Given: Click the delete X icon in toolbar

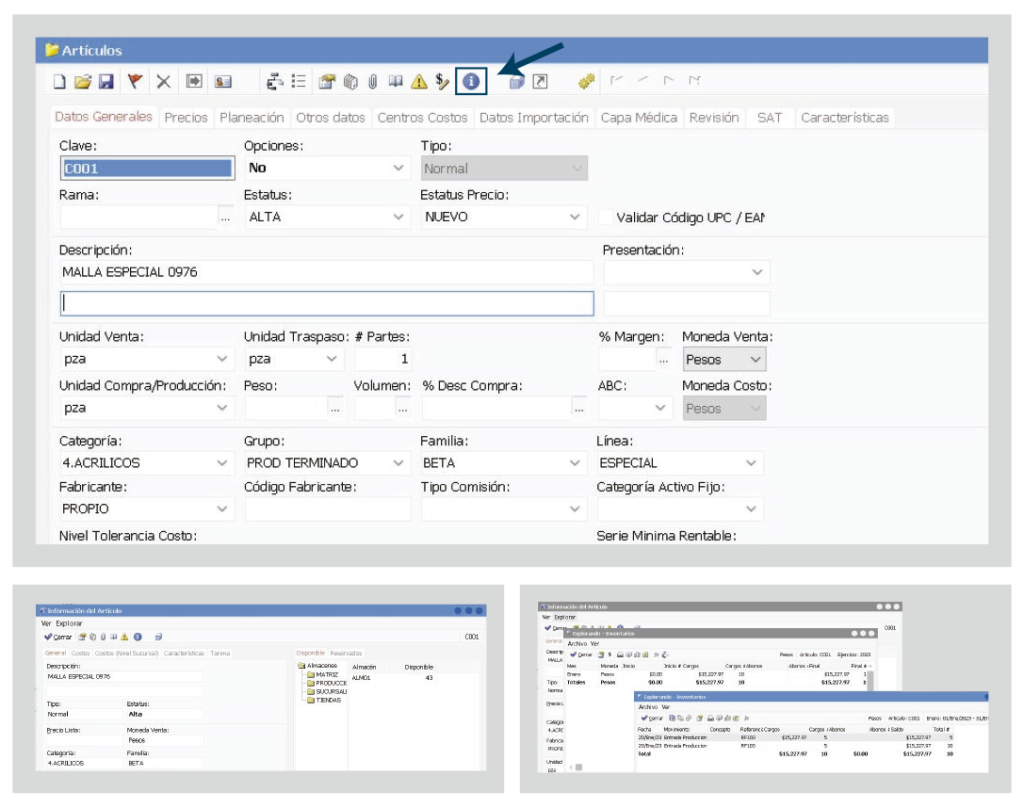Looking at the screenshot, I should coord(163,81).
